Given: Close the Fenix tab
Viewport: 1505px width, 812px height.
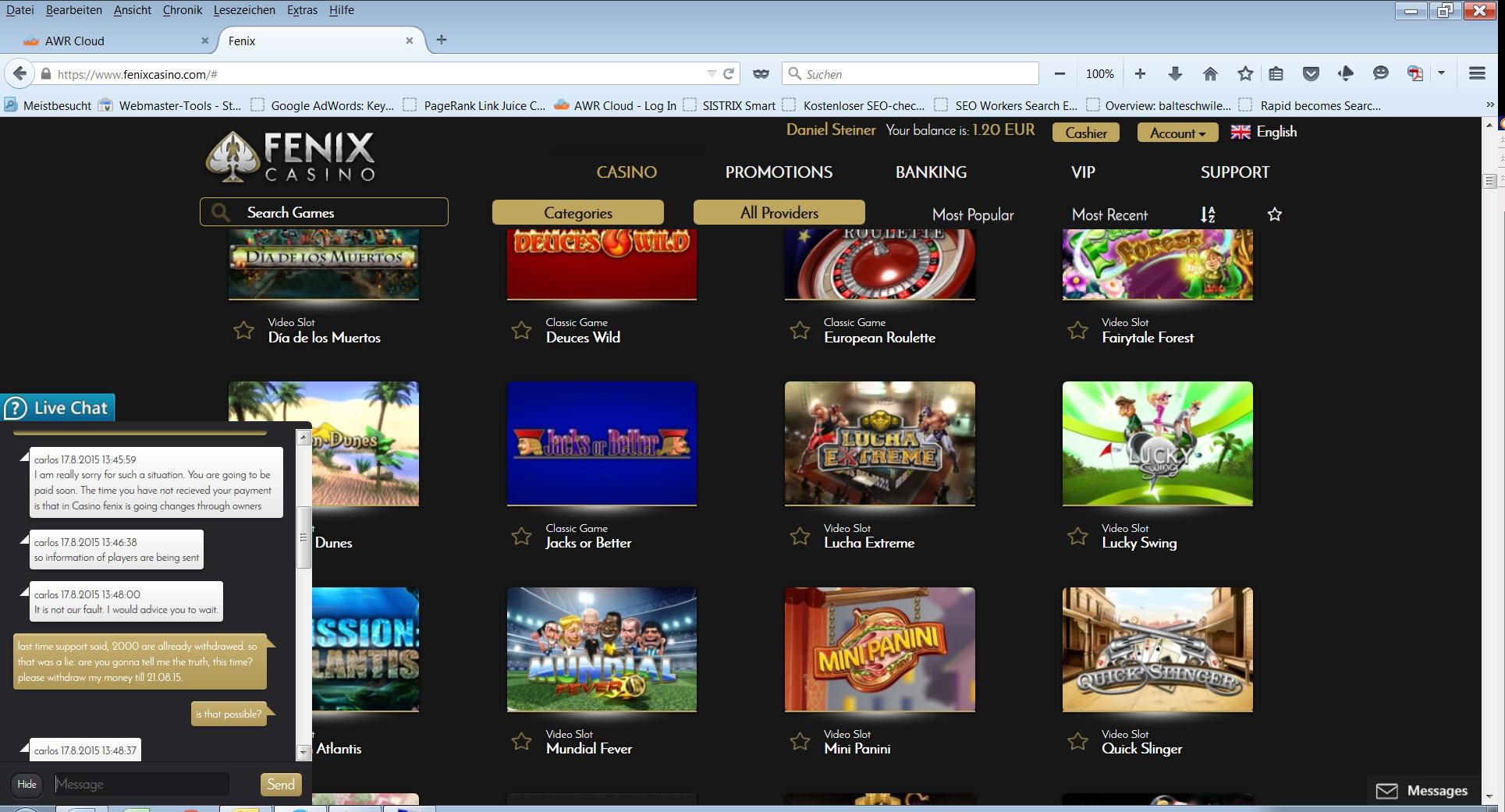Looking at the screenshot, I should (x=410, y=41).
